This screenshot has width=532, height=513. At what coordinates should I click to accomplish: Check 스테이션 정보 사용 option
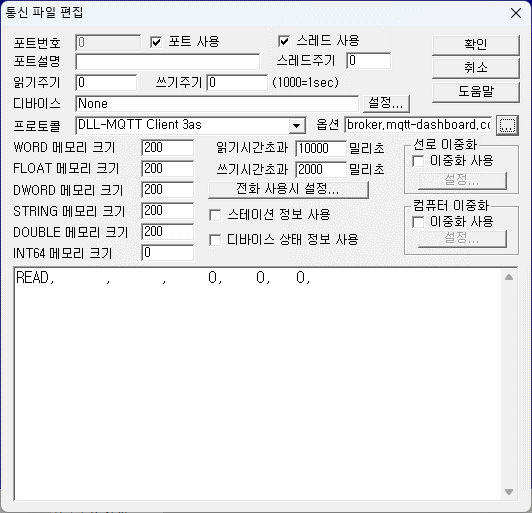click(x=215, y=215)
